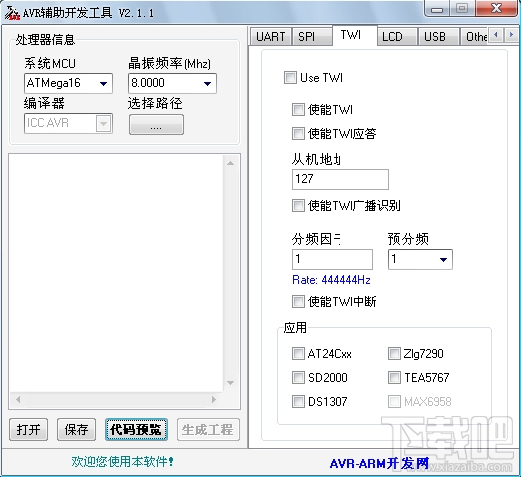Click inside the code preview text area

116,273
